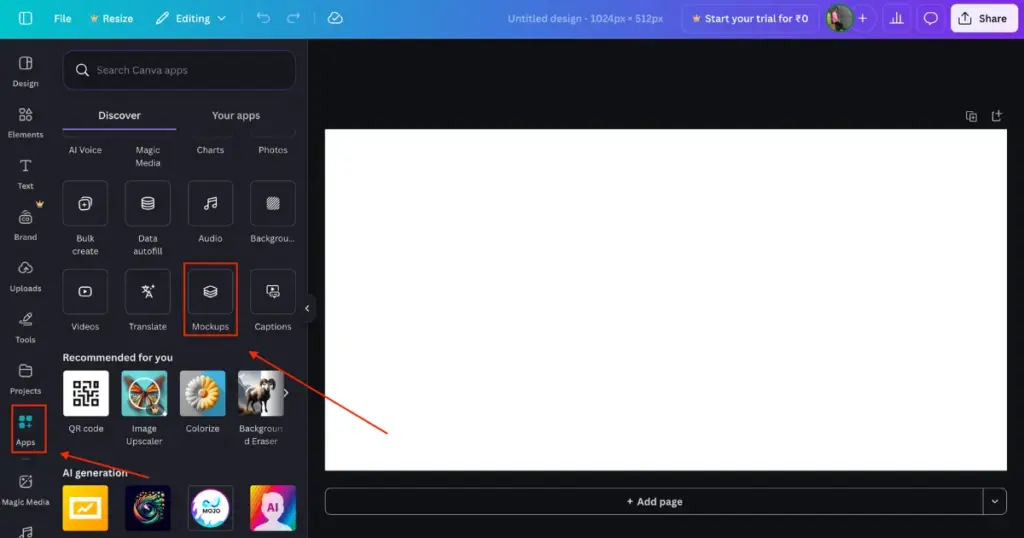Show more recommended apps with chevron
The image size is (1024, 538).
285,393
